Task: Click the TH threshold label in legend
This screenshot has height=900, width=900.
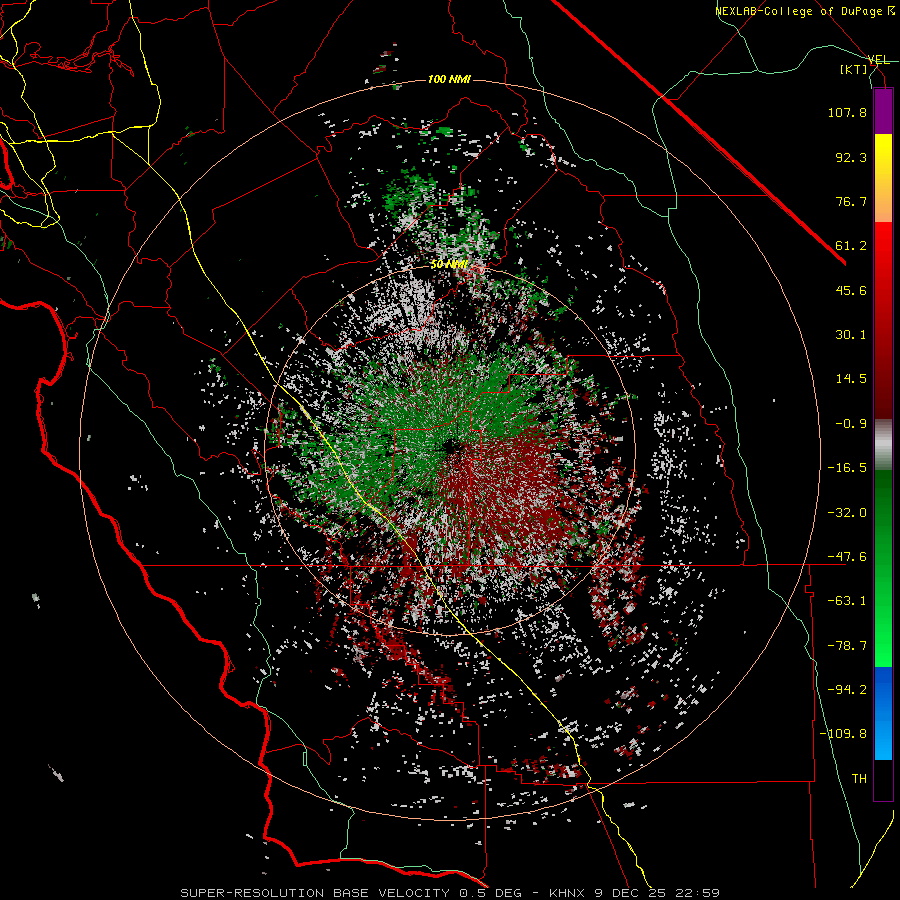Action: click(x=859, y=779)
